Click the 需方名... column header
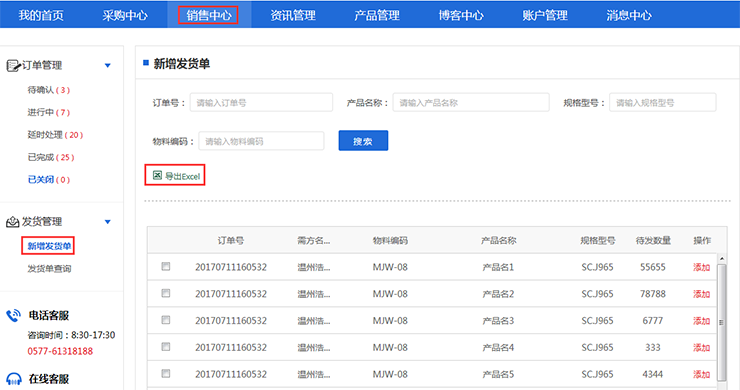This screenshot has height=390, width=740. click(x=313, y=240)
